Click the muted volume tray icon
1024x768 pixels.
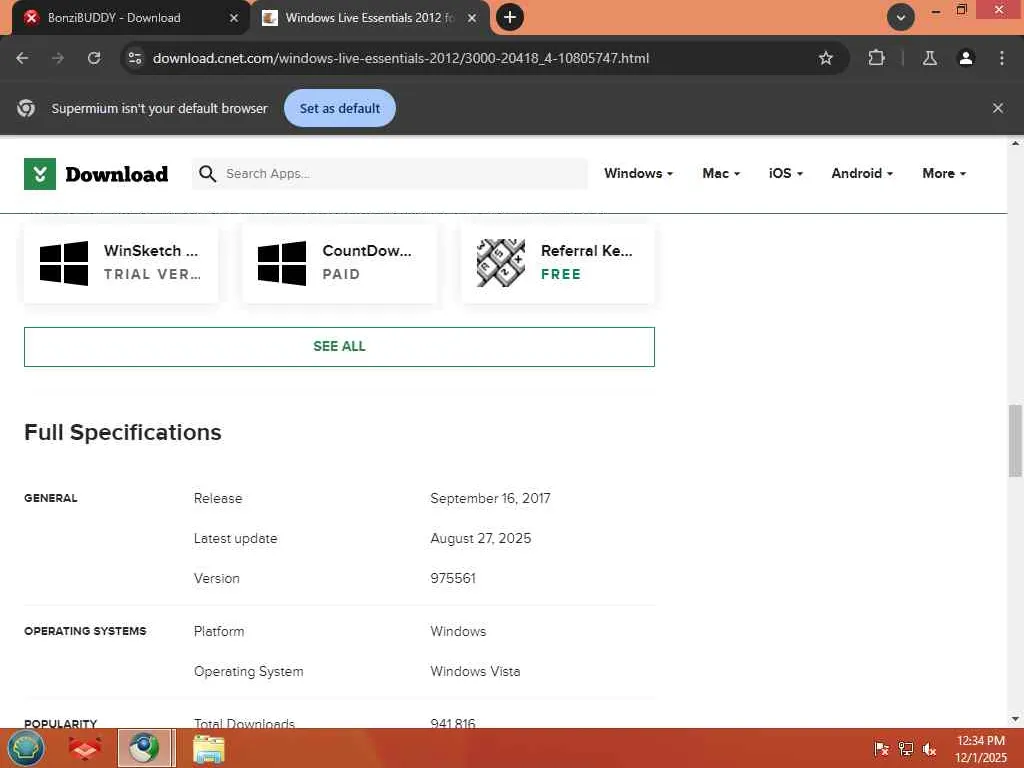[929, 748]
